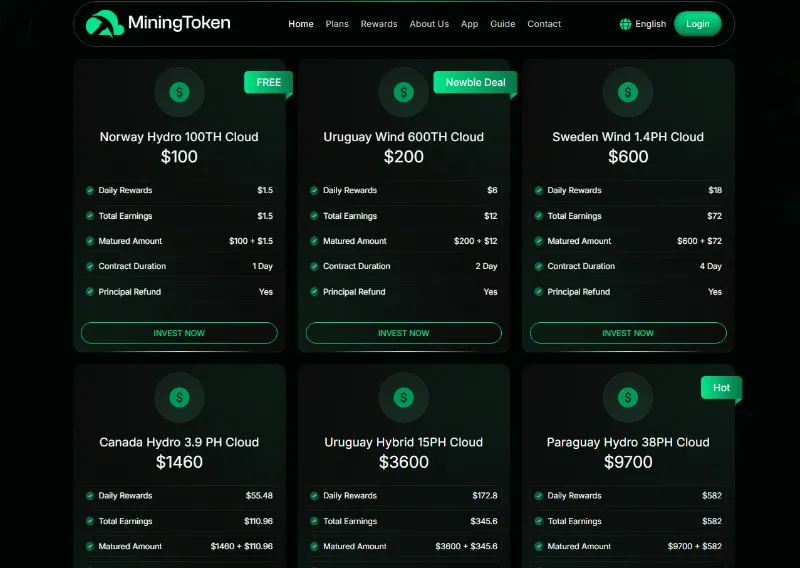The width and height of the screenshot is (800, 568).
Task: Click the globe language icon
Action: pyautogui.click(x=626, y=24)
